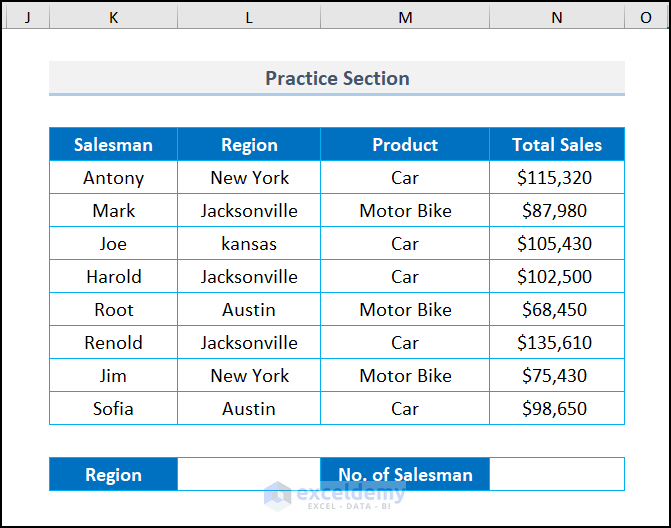Image resolution: width=671 pixels, height=528 pixels.
Task: Select the Product header cell
Action: coord(405,145)
